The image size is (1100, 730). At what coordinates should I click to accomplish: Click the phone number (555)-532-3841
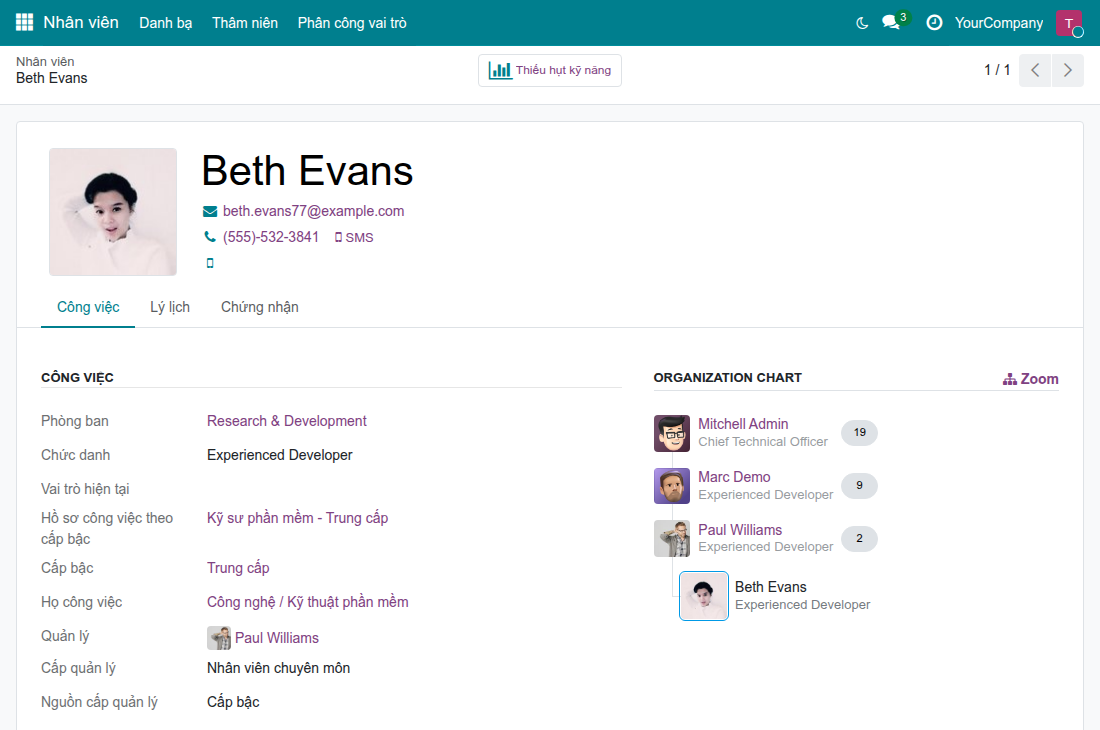pyautogui.click(x=271, y=237)
